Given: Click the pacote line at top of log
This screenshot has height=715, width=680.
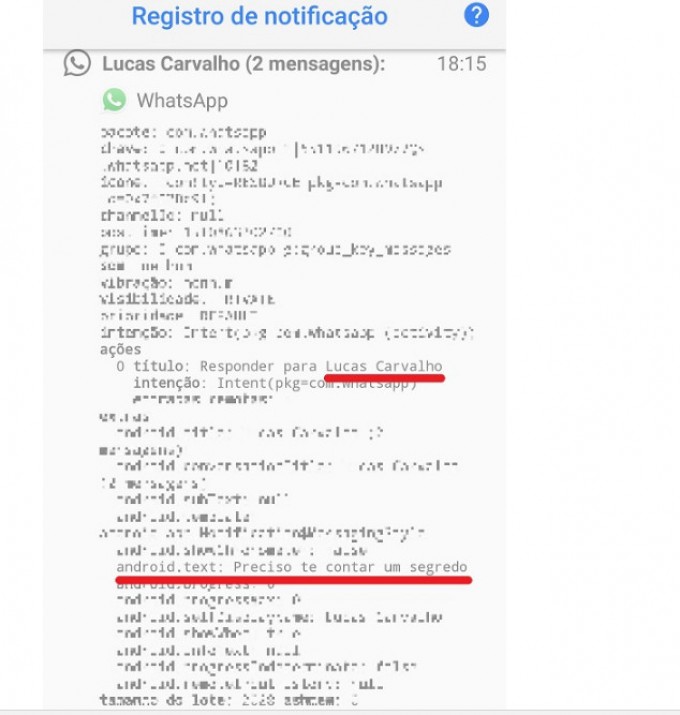Looking at the screenshot, I should [x=183, y=133].
